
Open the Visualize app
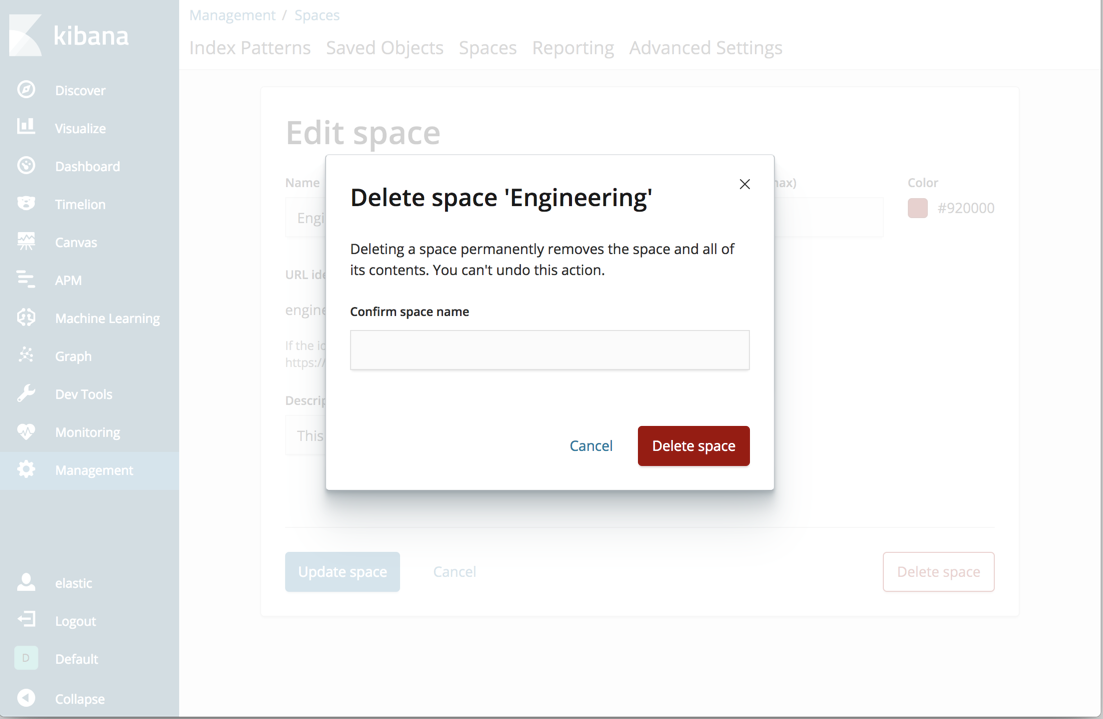[78, 128]
